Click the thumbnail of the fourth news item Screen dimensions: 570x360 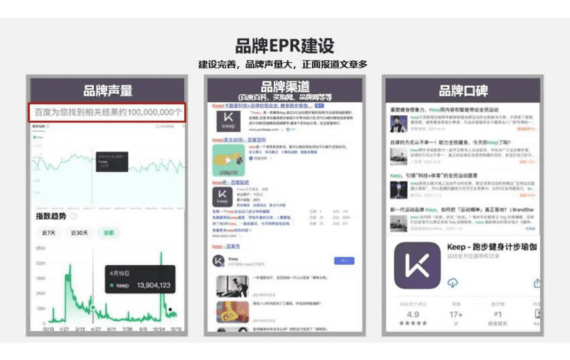(x=398, y=223)
